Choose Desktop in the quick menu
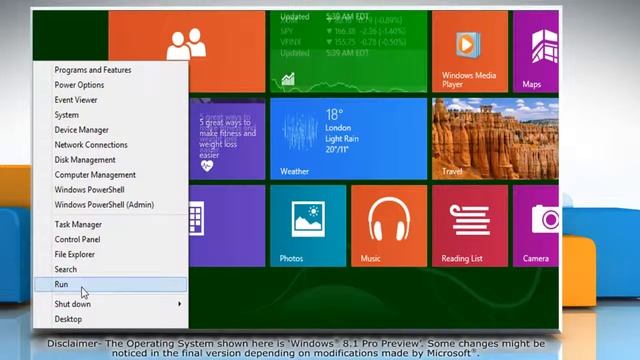 click(111, 319)
